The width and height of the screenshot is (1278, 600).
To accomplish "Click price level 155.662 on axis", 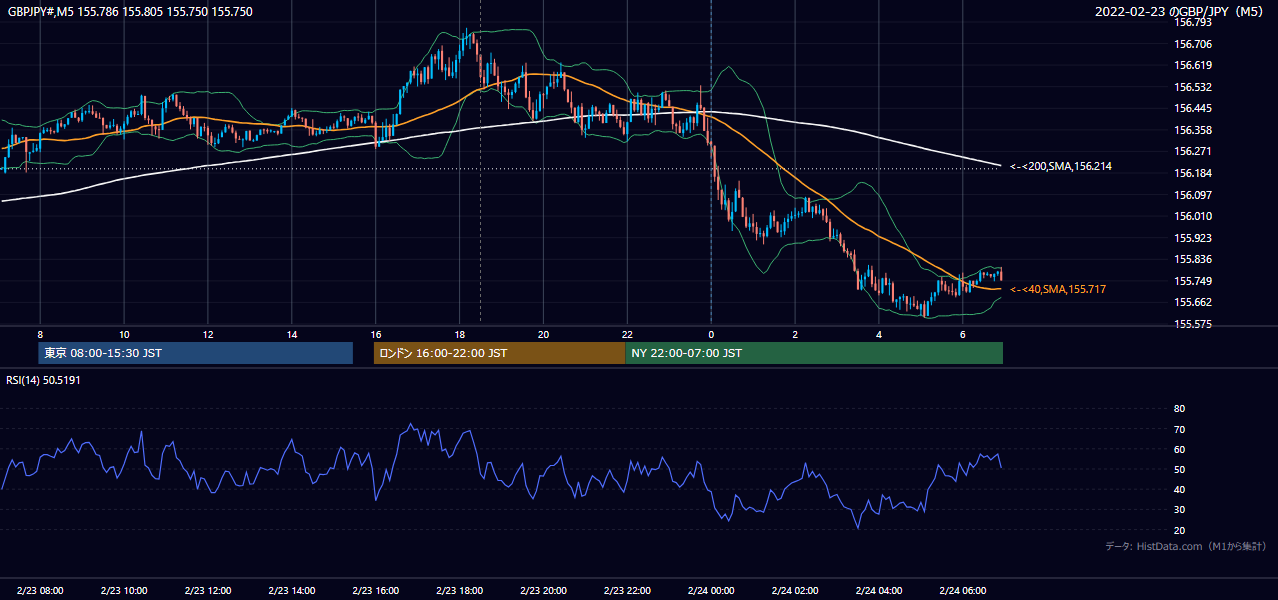I will 1193,302.
